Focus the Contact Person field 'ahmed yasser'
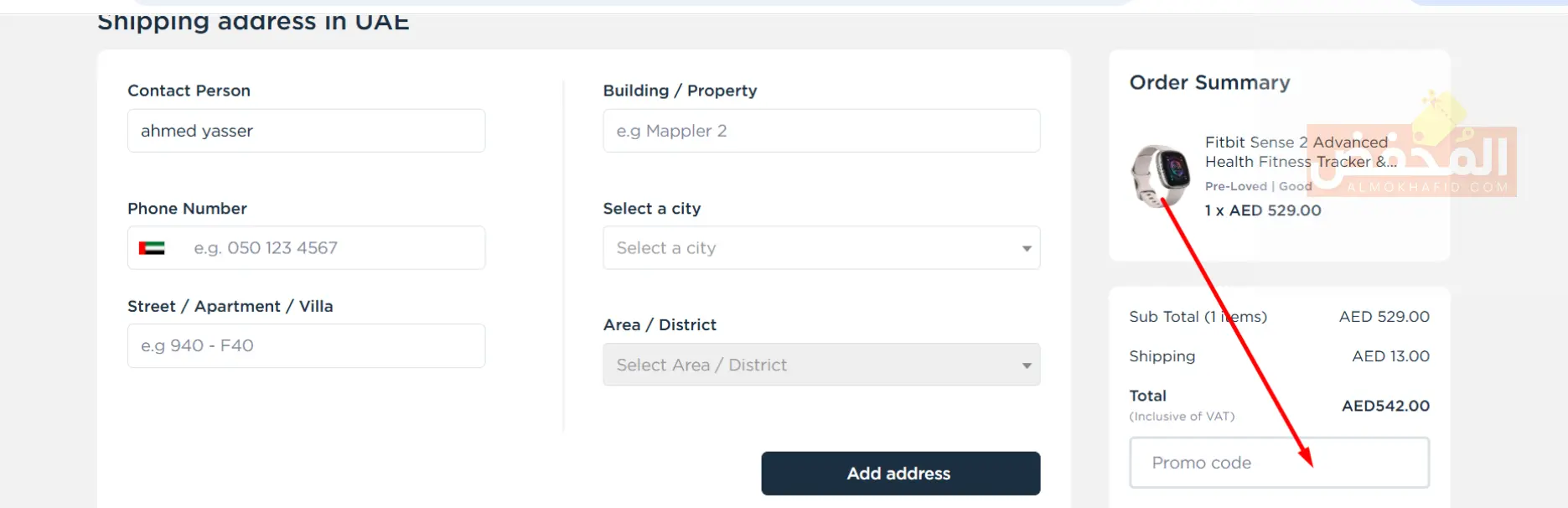 [306, 131]
